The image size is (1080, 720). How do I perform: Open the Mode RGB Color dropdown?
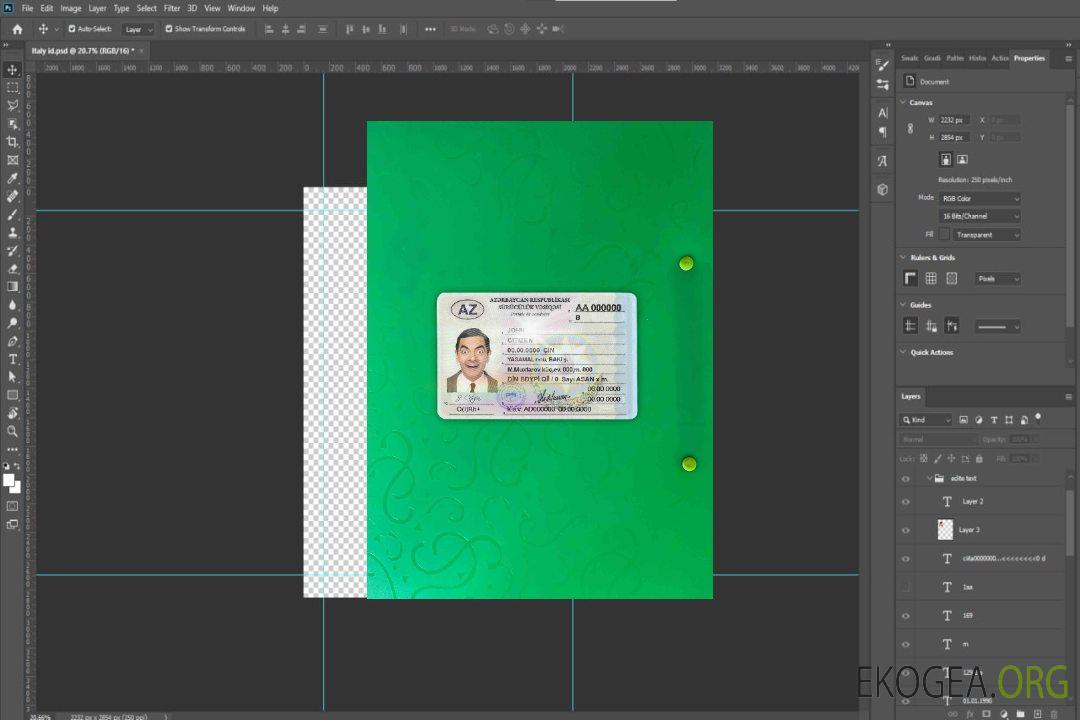[980, 199]
